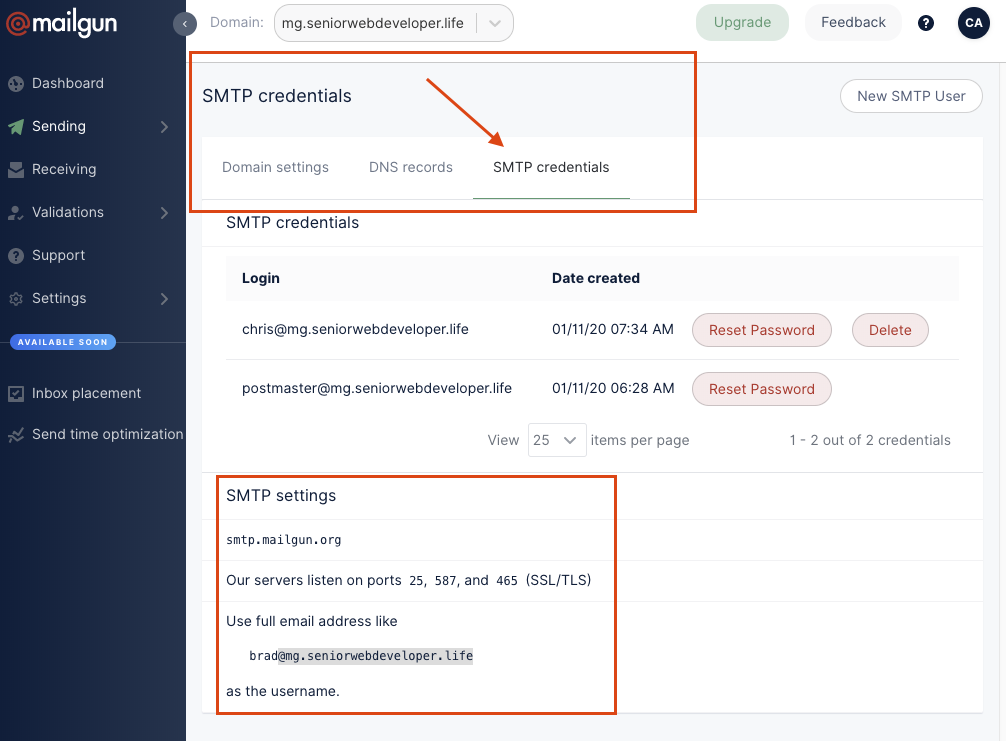Viewport: 1006px width, 741px height.
Task: Click the smtp.mailgun.org hostname text
Action: point(284,540)
